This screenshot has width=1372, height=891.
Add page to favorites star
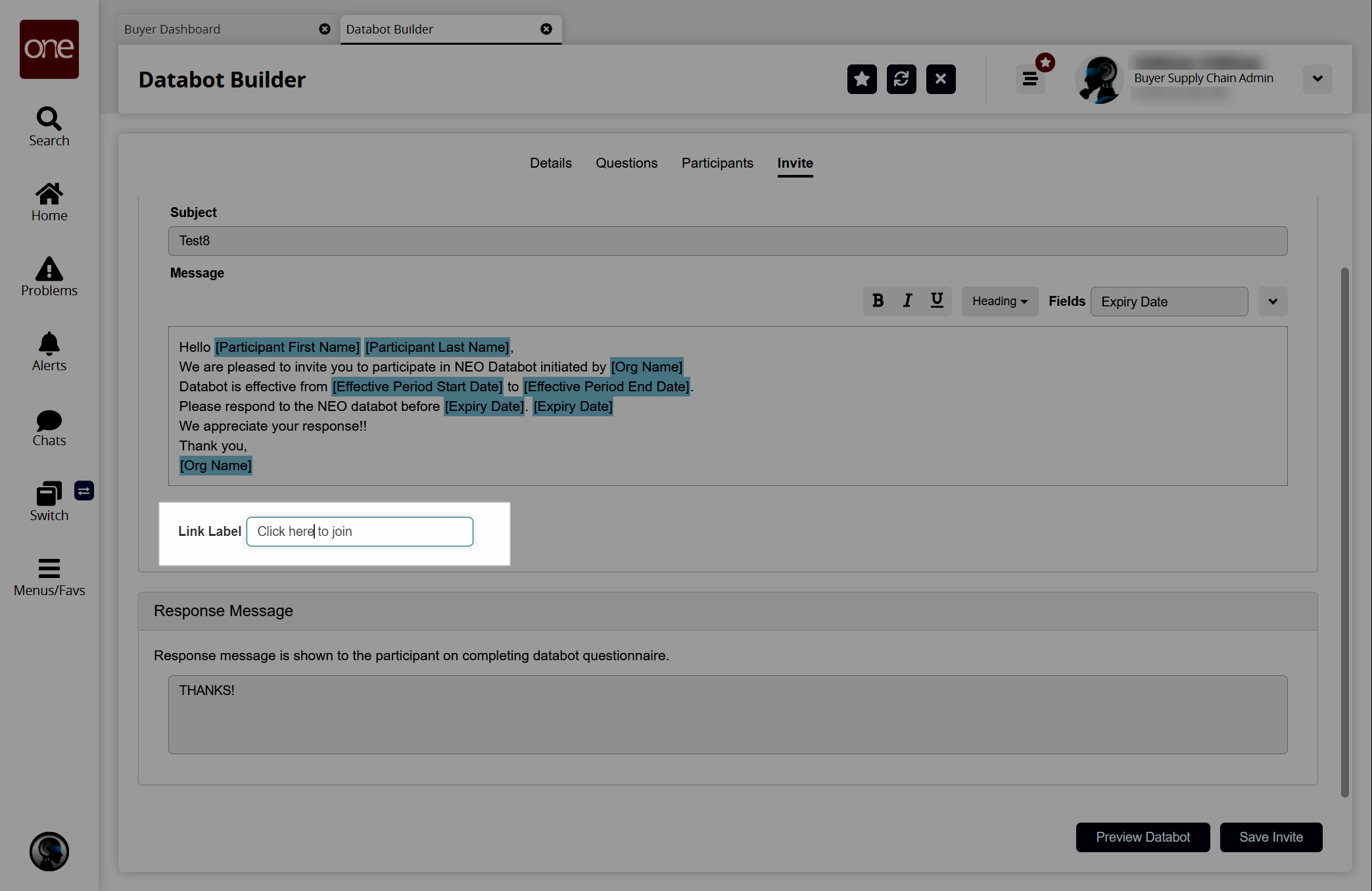click(x=861, y=80)
